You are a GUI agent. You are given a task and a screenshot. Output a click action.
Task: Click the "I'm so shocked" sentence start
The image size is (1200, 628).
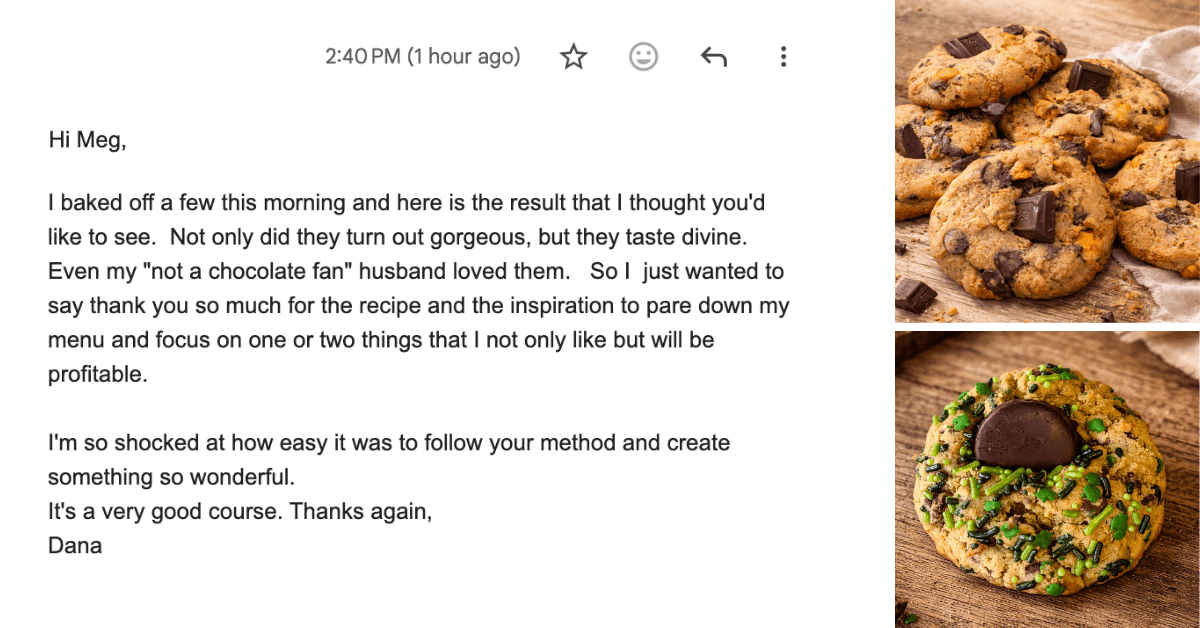112,443
